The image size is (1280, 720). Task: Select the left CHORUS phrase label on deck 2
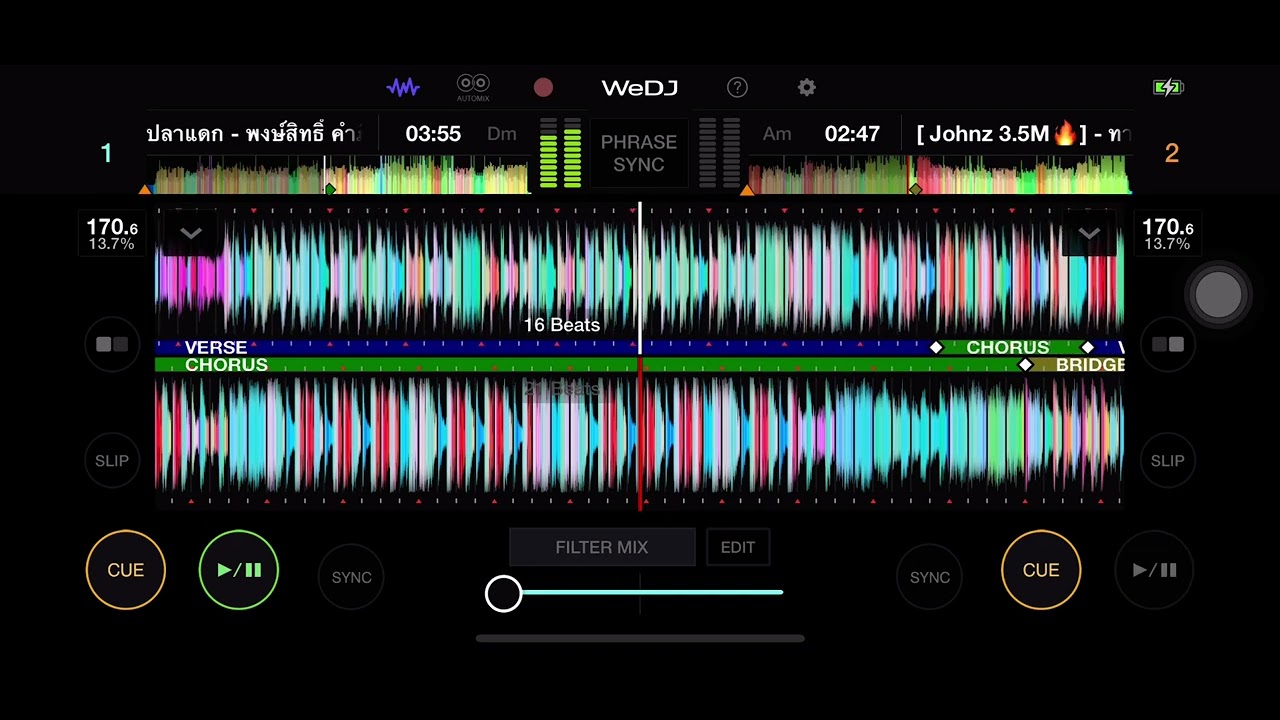tap(226, 365)
